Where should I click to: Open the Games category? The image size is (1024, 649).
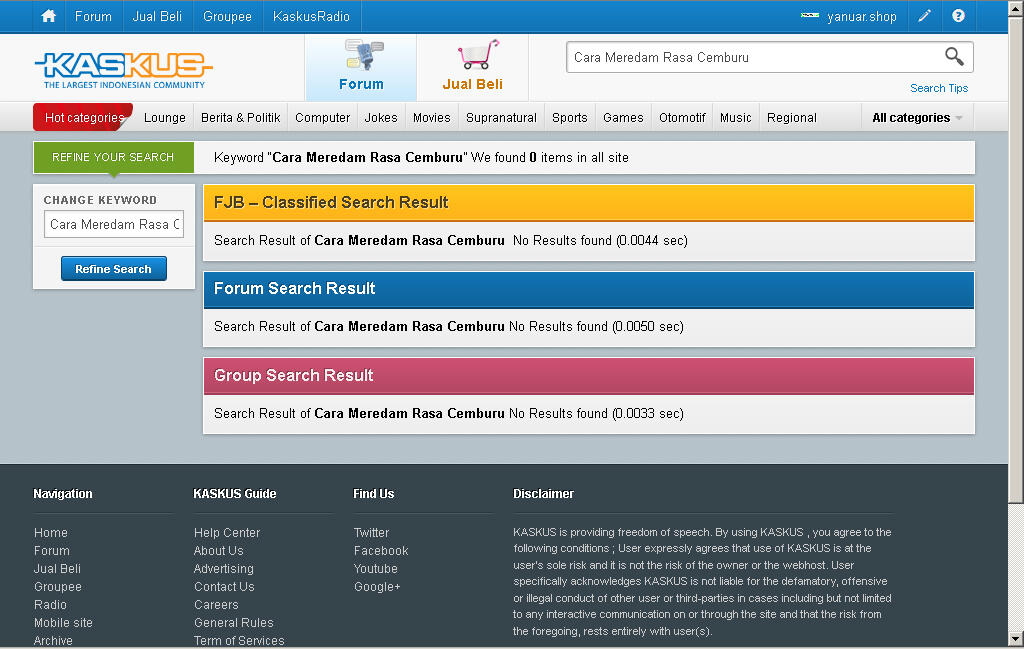(623, 118)
